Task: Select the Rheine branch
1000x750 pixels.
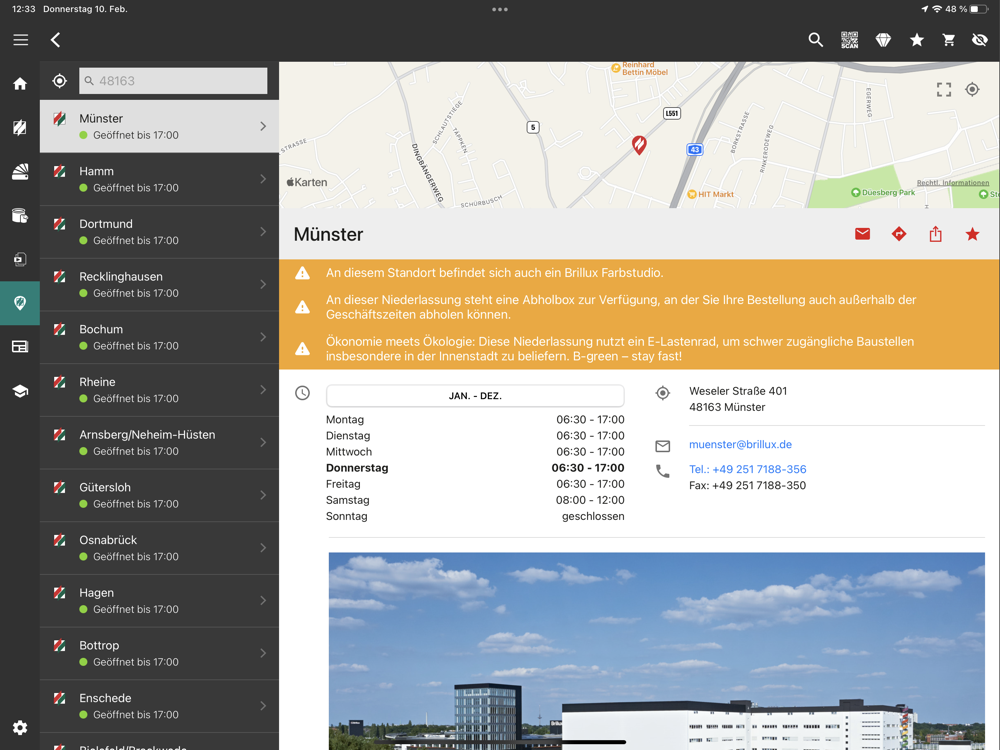Action: pos(159,390)
